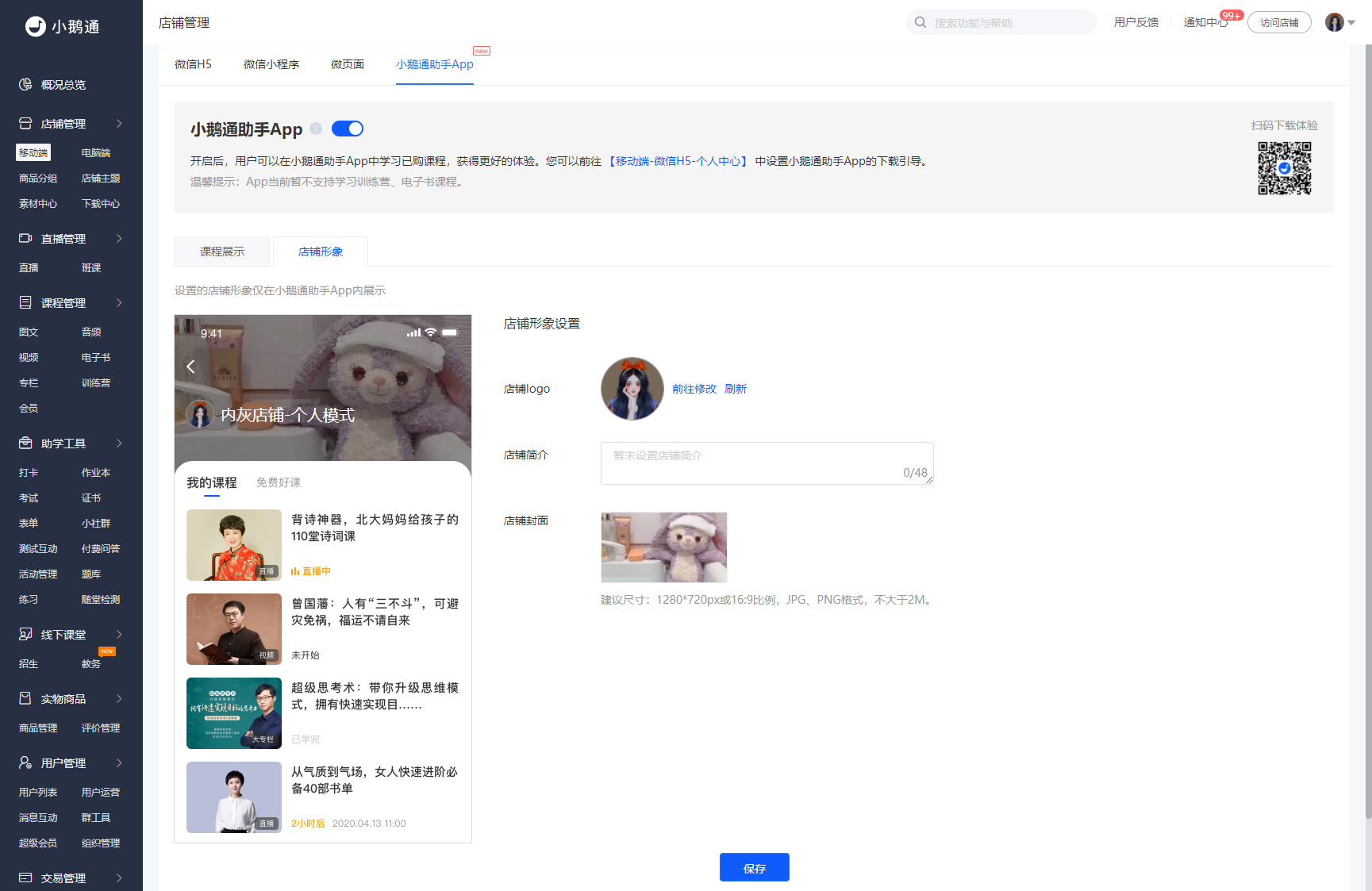Viewport: 1372px width, 891px height.
Task: Open 通知中心 in top bar
Action: pos(1206,22)
